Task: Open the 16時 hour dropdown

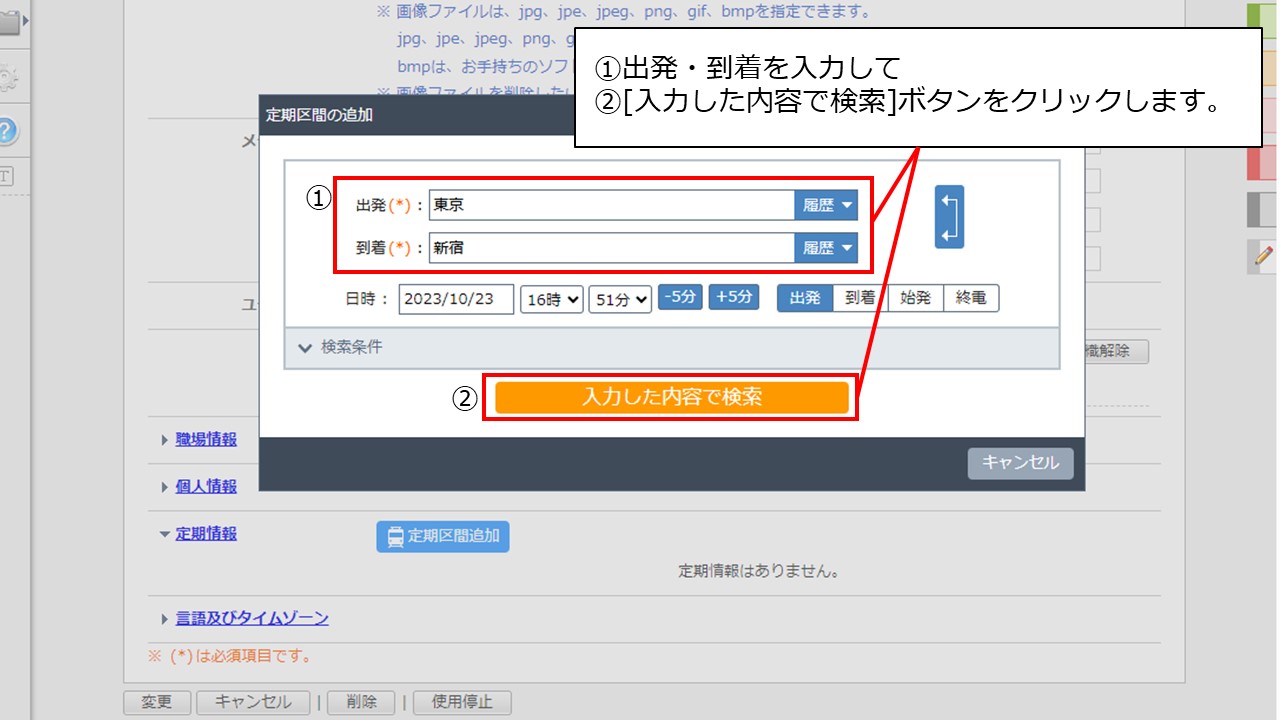Action: pyautogui.click(x=551, y=297)
